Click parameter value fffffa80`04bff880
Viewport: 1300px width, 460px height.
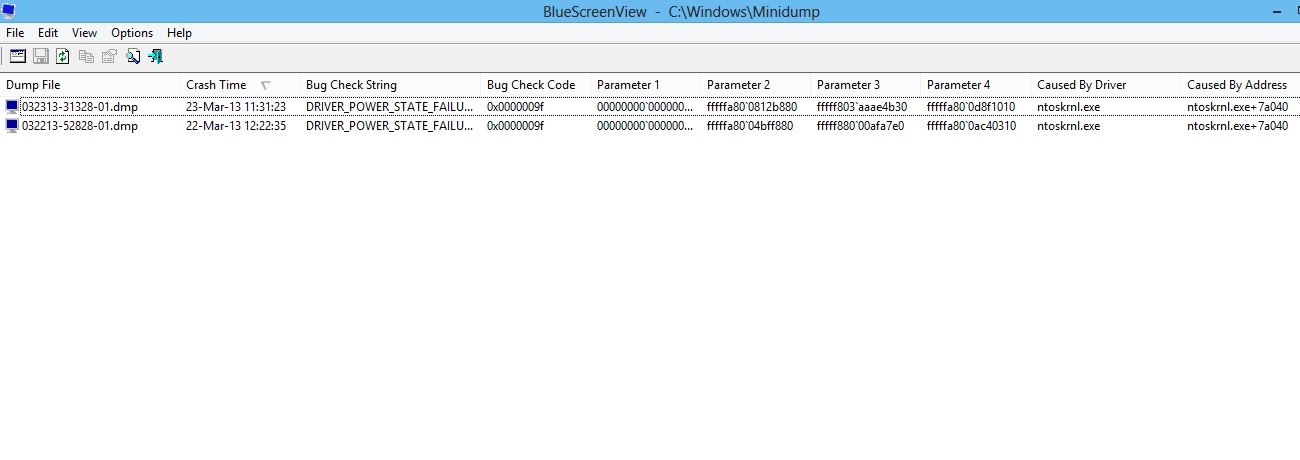point(750,126)
